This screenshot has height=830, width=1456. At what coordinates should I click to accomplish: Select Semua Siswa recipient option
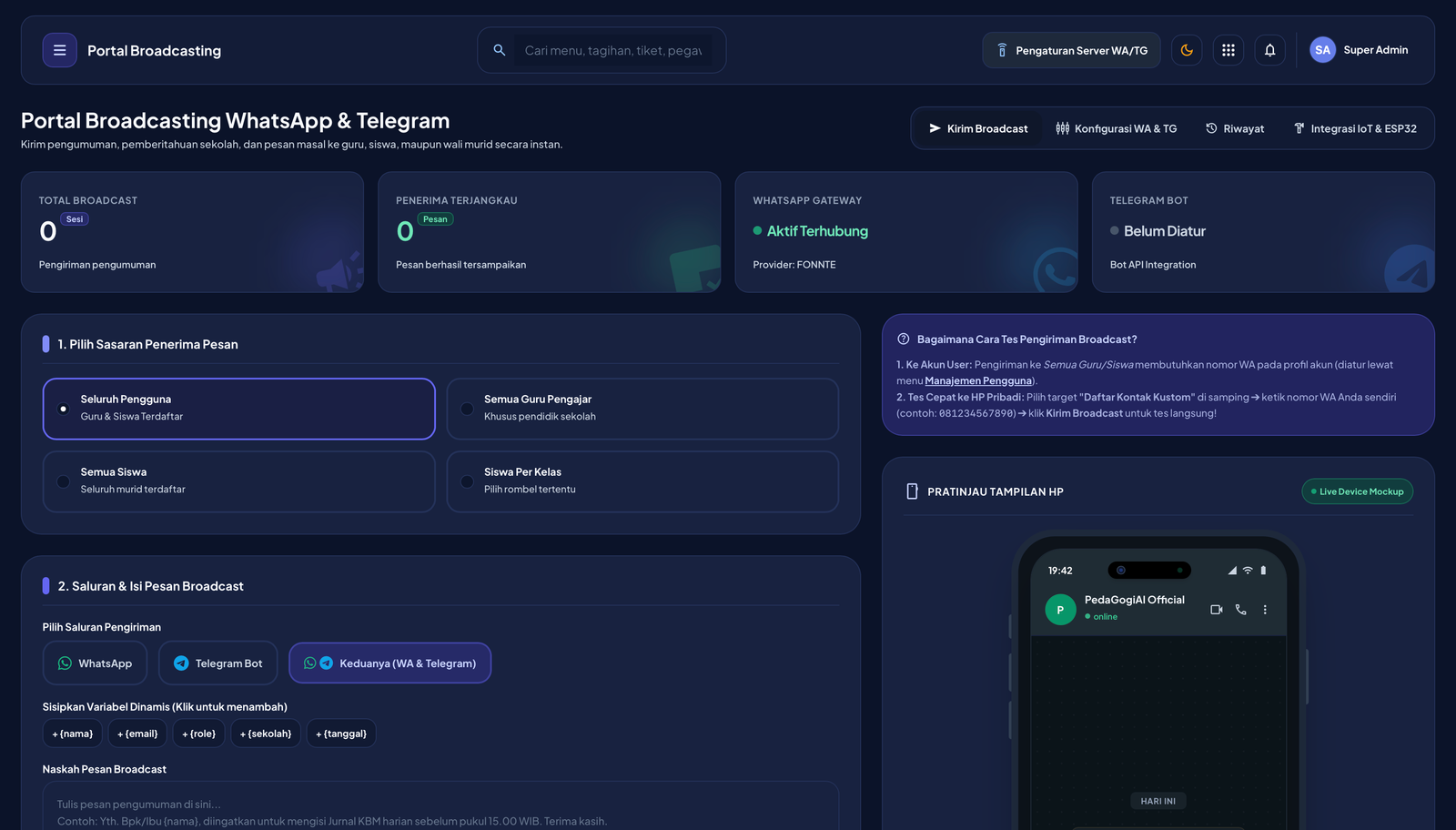click(239, 481)
